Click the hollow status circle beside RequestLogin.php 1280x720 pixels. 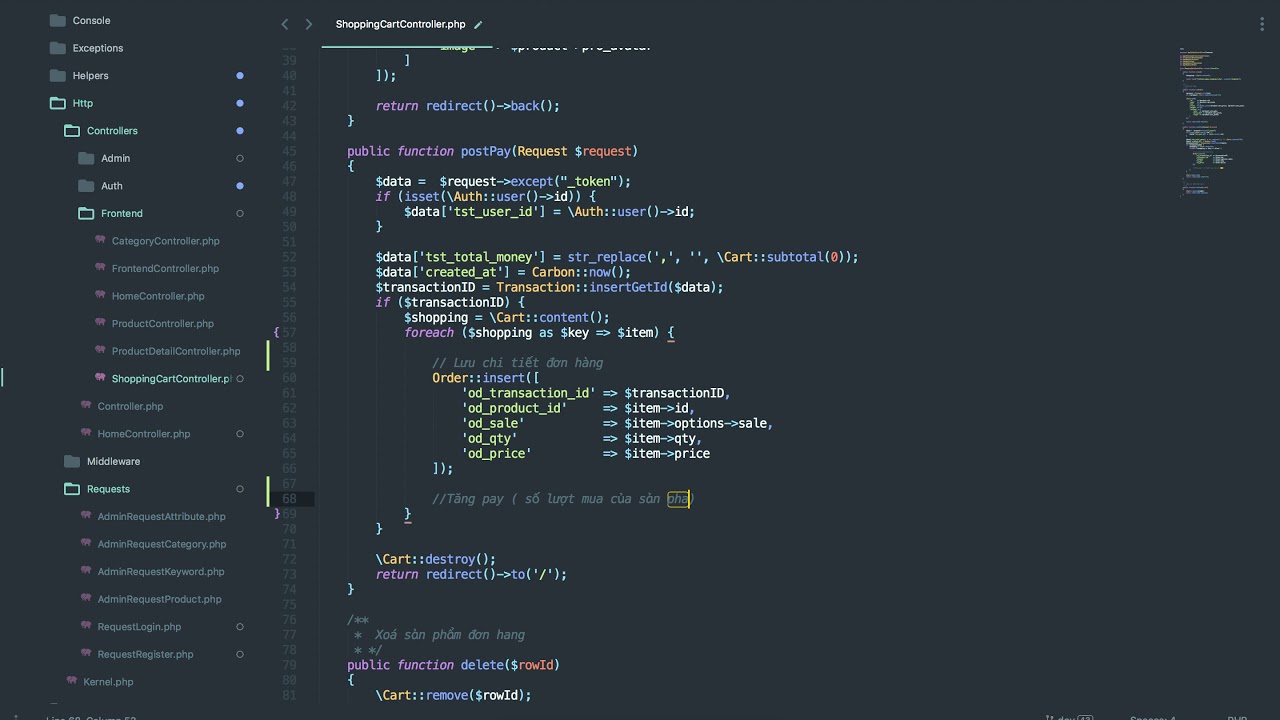point(240,627)
